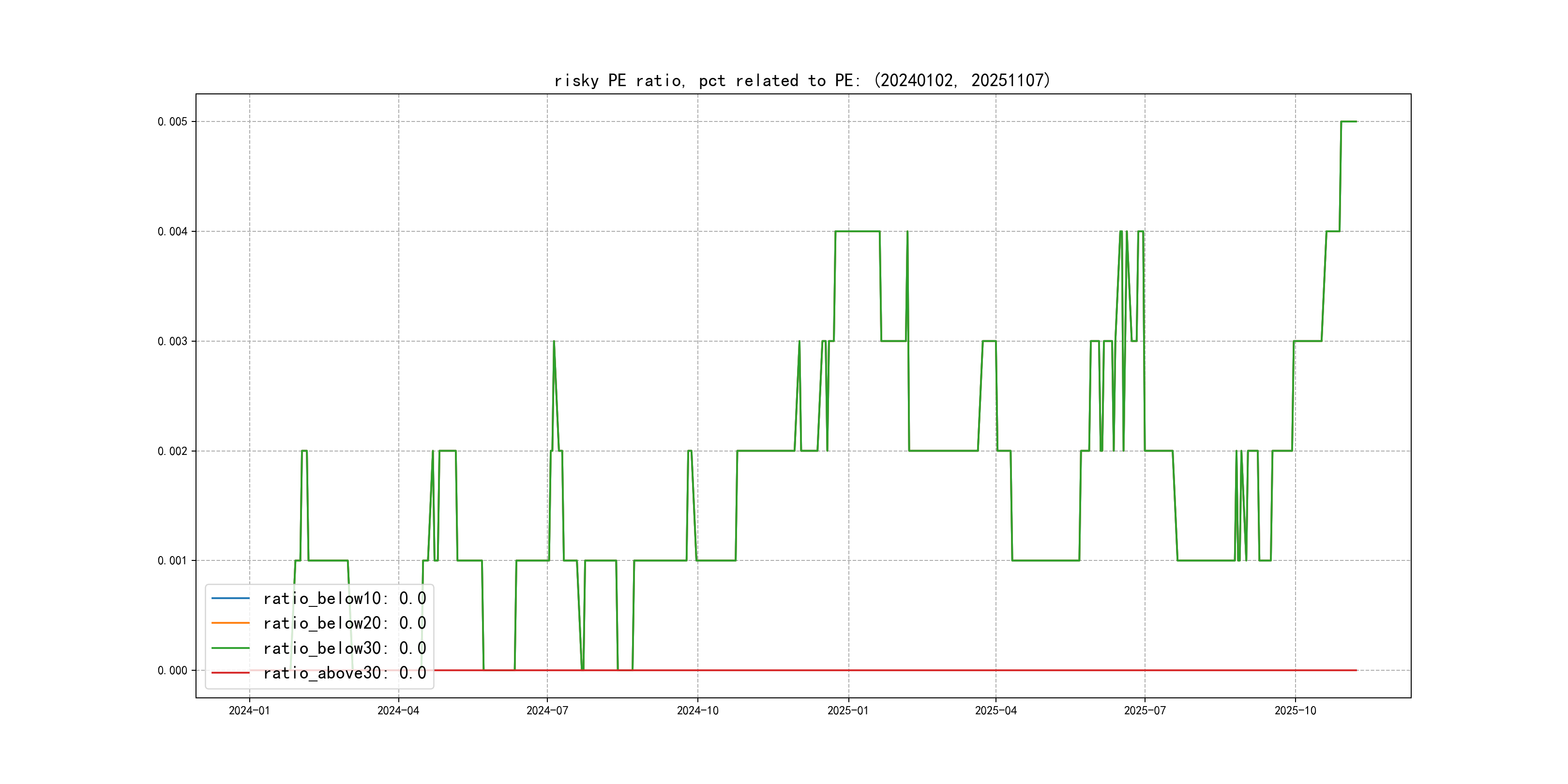Click the 0.004 y-axis tick label
The image size is (1568, 784).
(x=172, y=231)
